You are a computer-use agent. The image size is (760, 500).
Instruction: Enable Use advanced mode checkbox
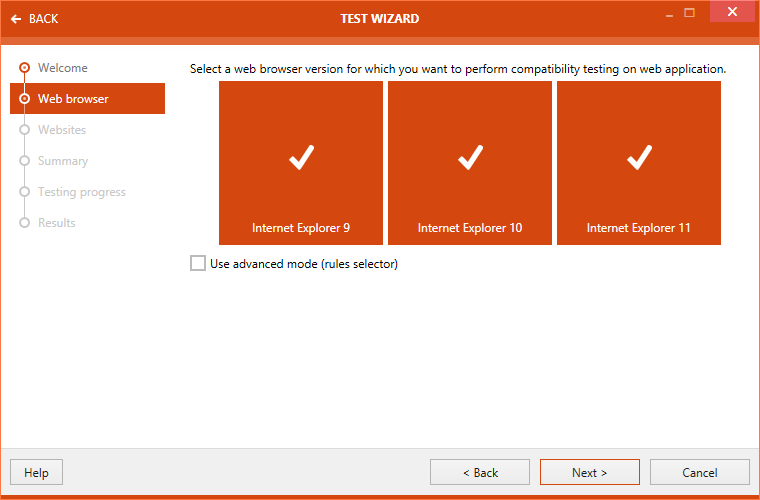(198, 264)
